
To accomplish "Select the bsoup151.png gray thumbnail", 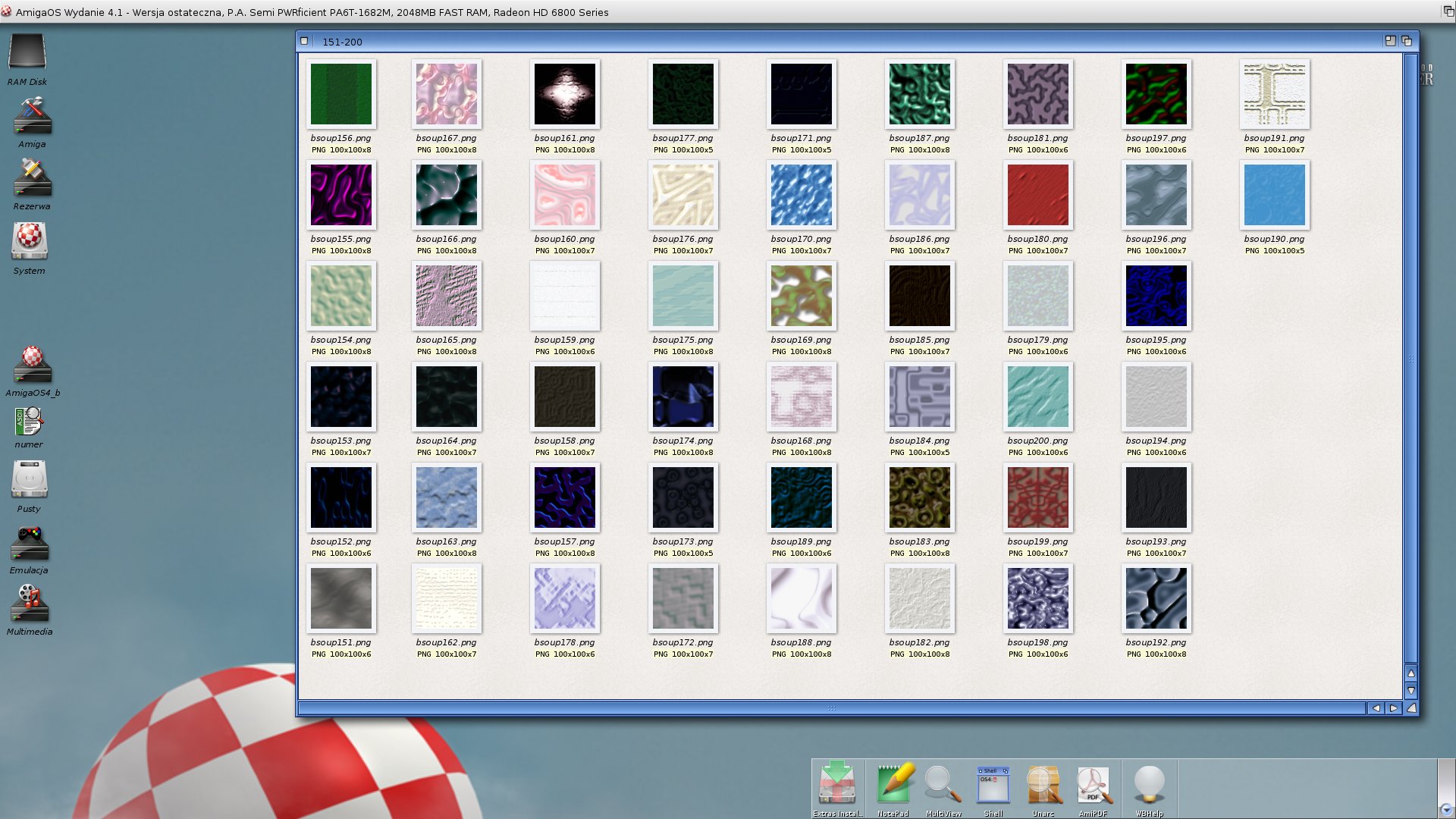I will (x=341, y=598).
